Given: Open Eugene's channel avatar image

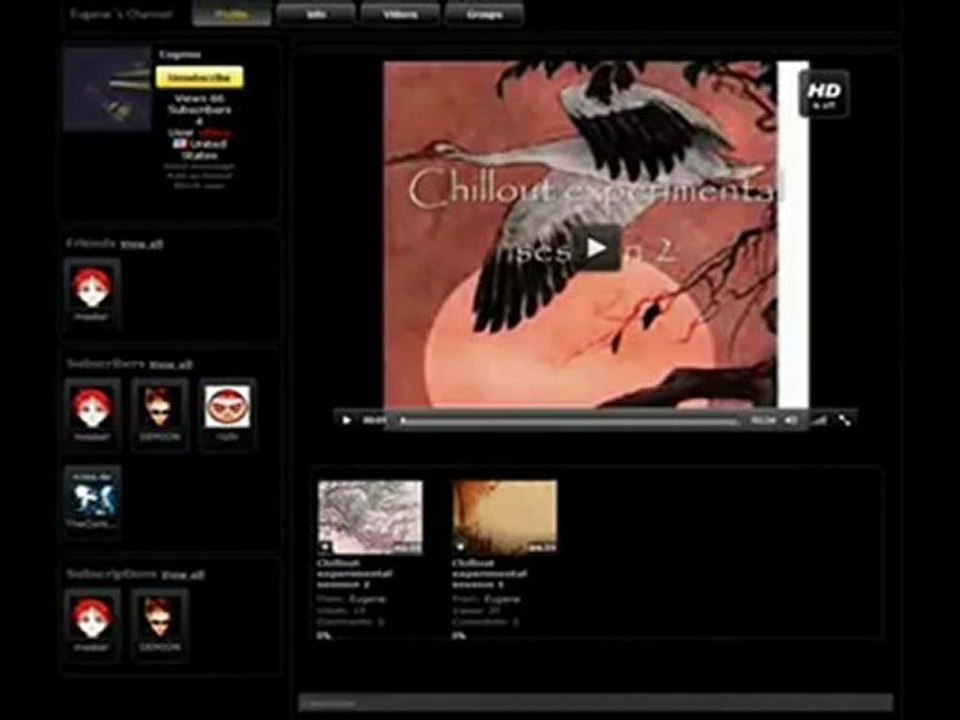Looking at the screenshot, I should point(107,89).
